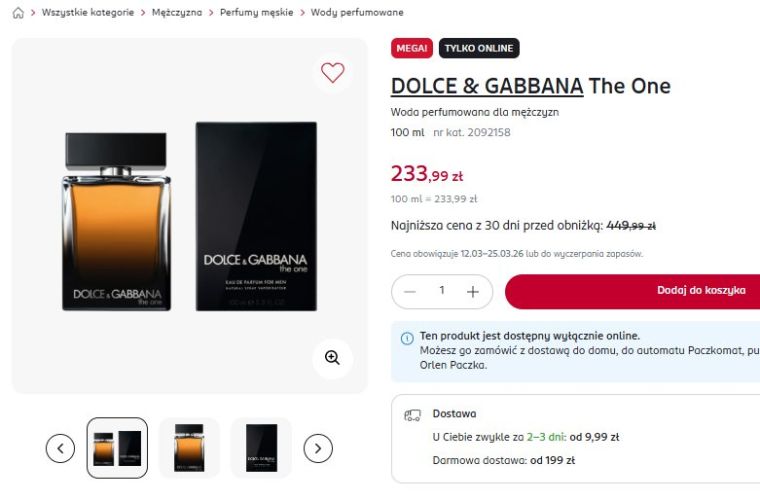This screenshot has width=760, height=501.
Task: Go to previous product image arrow
Action: 61,448
